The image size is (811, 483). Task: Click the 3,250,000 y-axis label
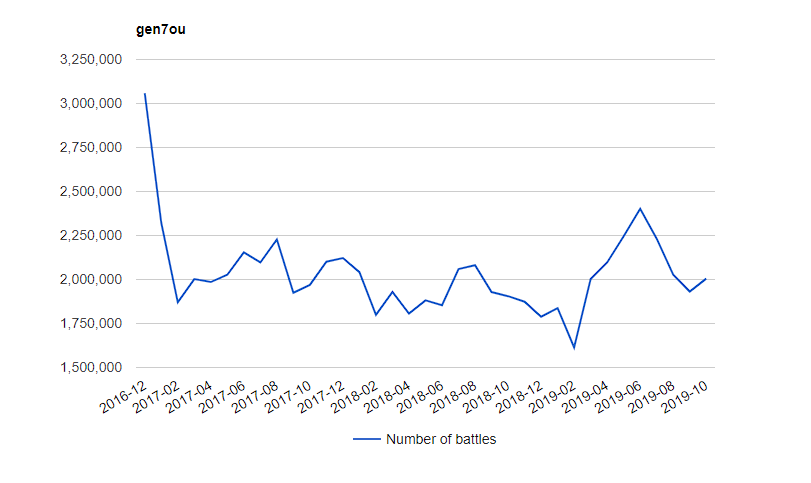point(91,60)
